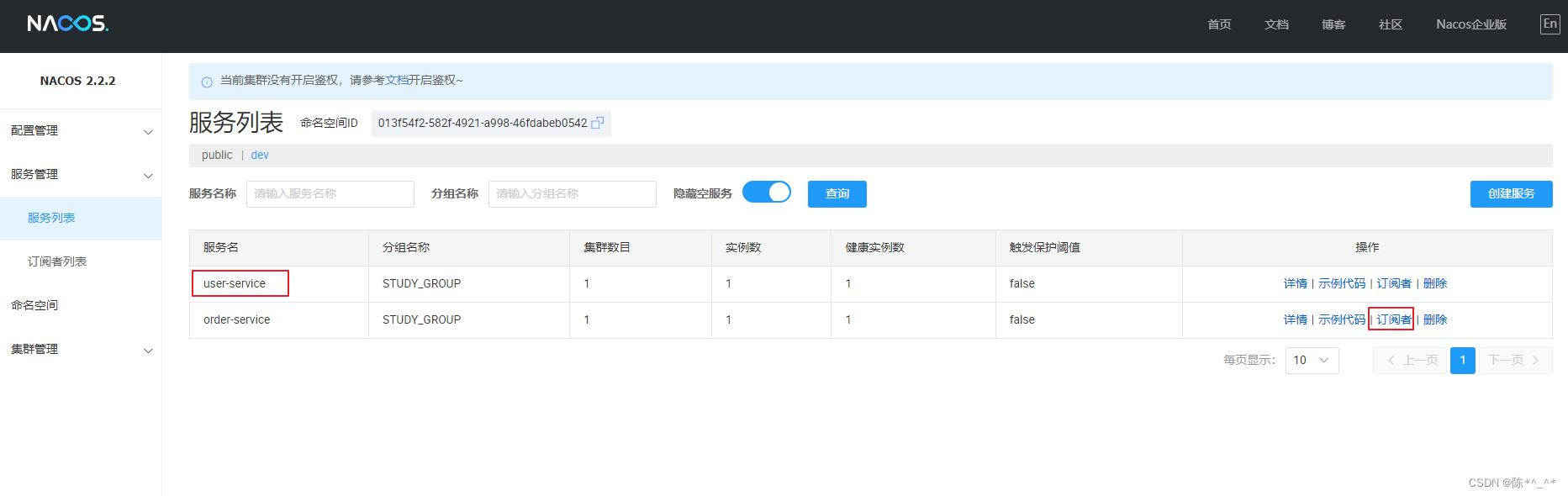Viewport: 1568px width, 496px height.
Task: Click the 下一页 pagination button
Action: [1515, 360]
